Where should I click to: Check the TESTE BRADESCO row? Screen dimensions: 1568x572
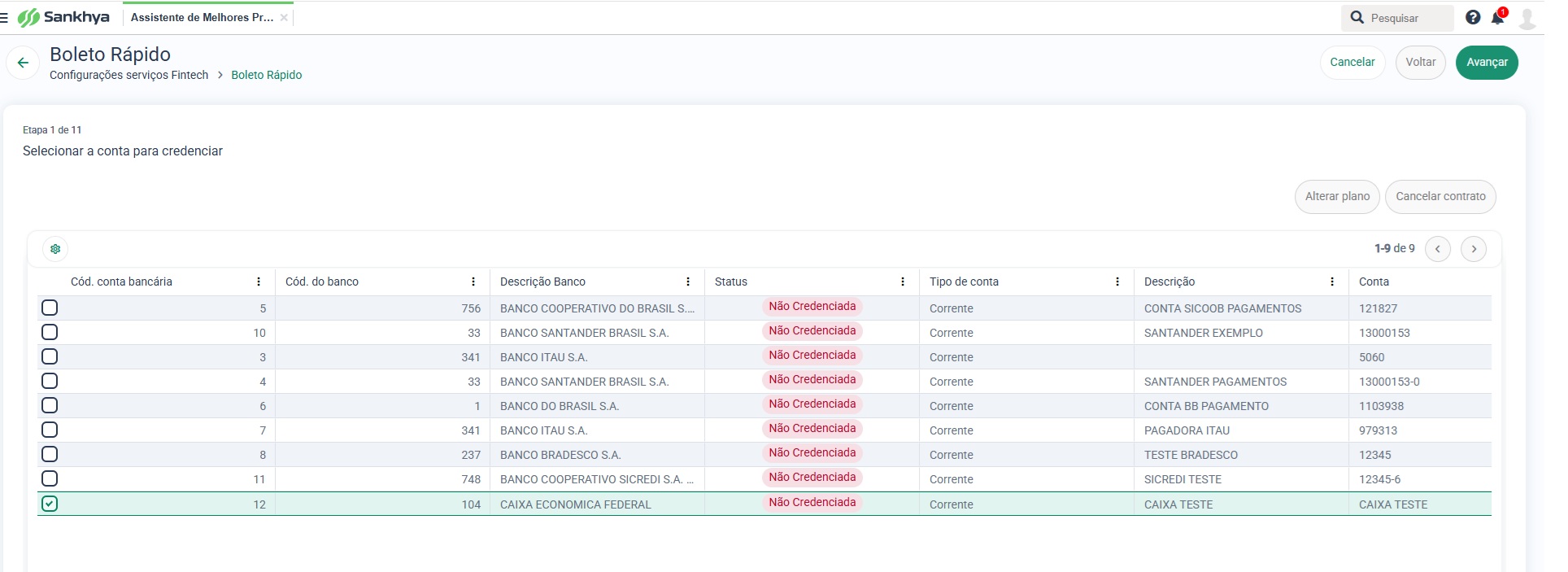point(50,454)
